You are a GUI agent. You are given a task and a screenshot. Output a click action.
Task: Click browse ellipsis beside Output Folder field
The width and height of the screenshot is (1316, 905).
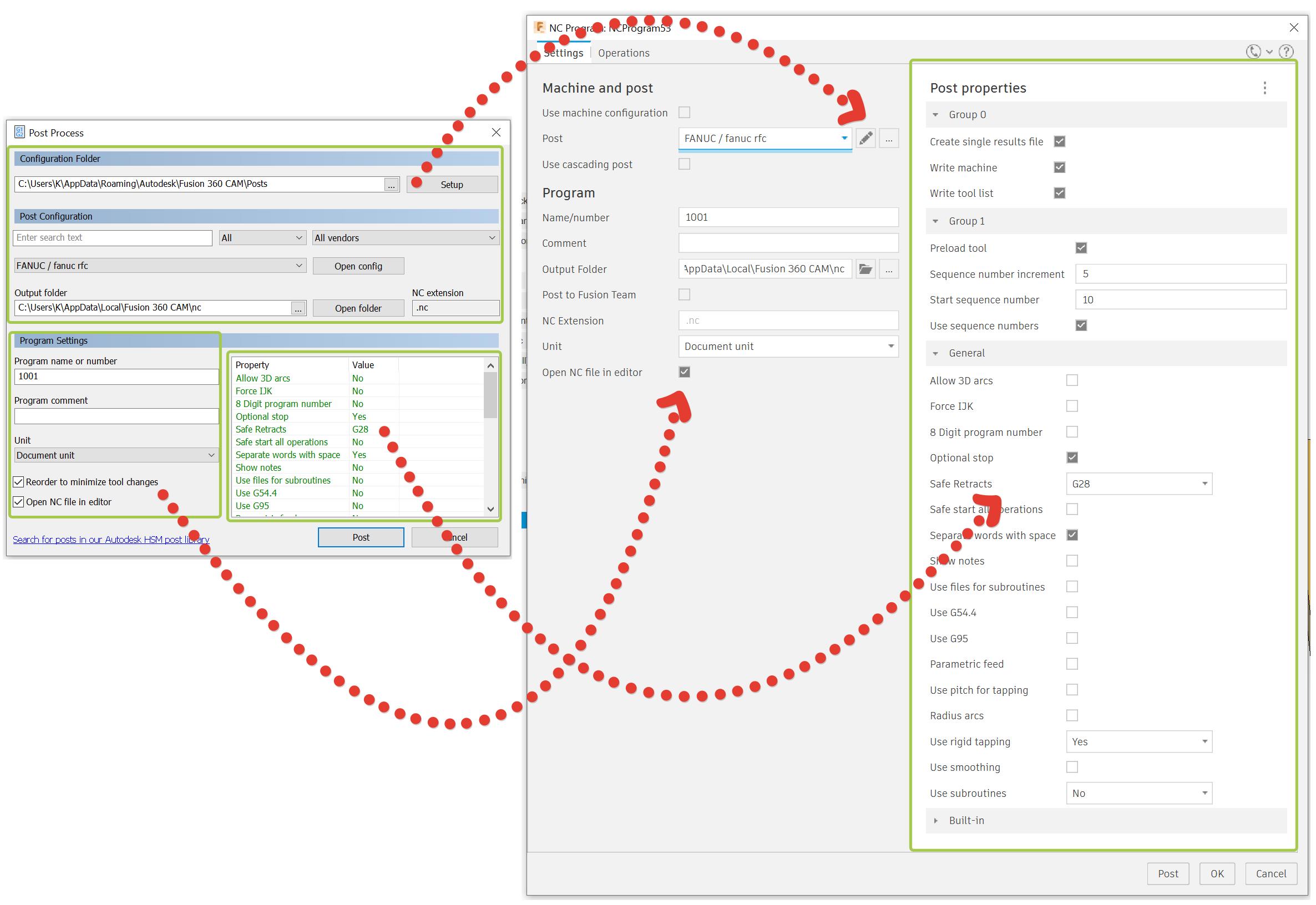(888, 270)
